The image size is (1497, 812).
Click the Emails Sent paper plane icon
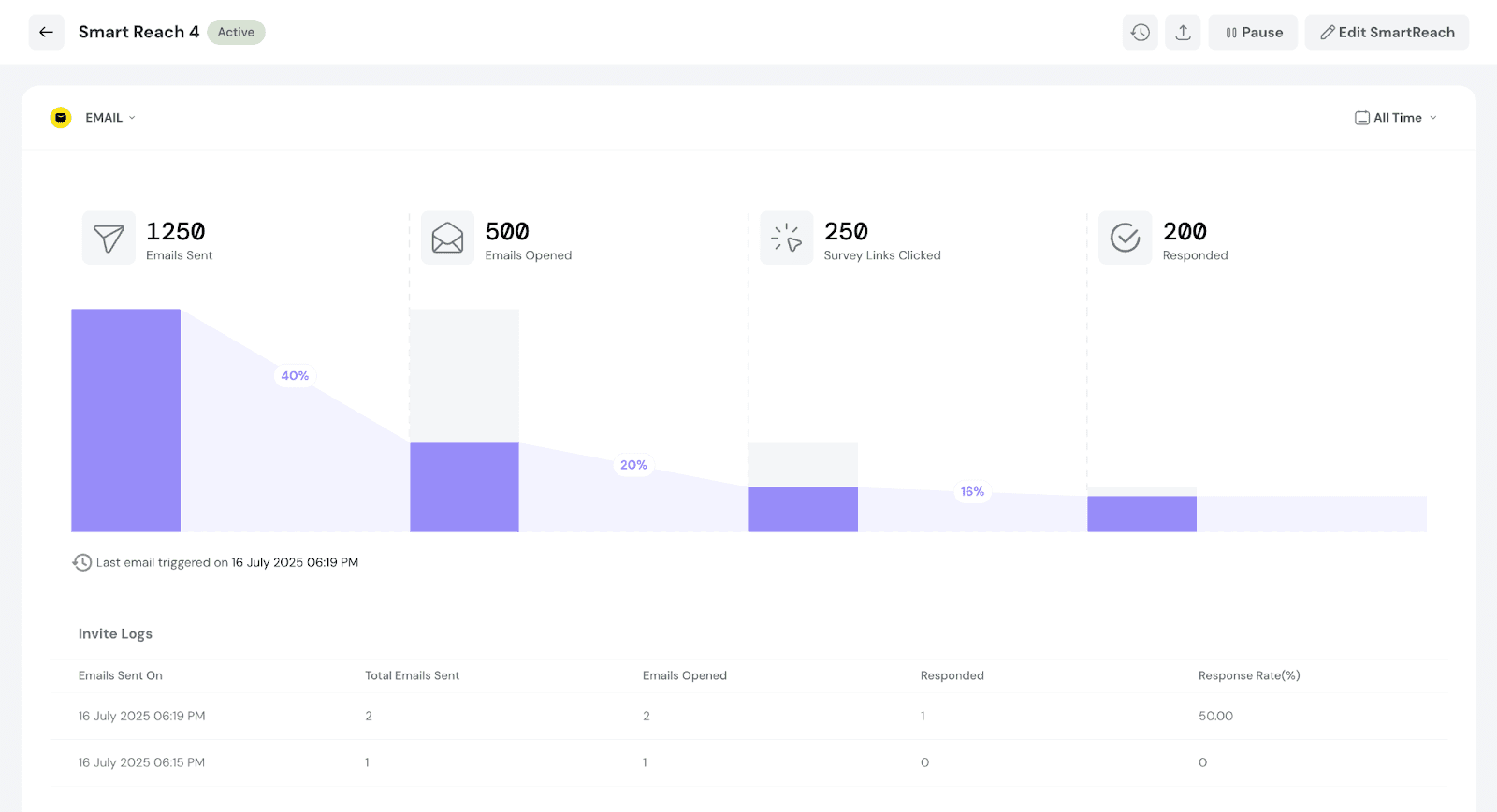(109, 239)
